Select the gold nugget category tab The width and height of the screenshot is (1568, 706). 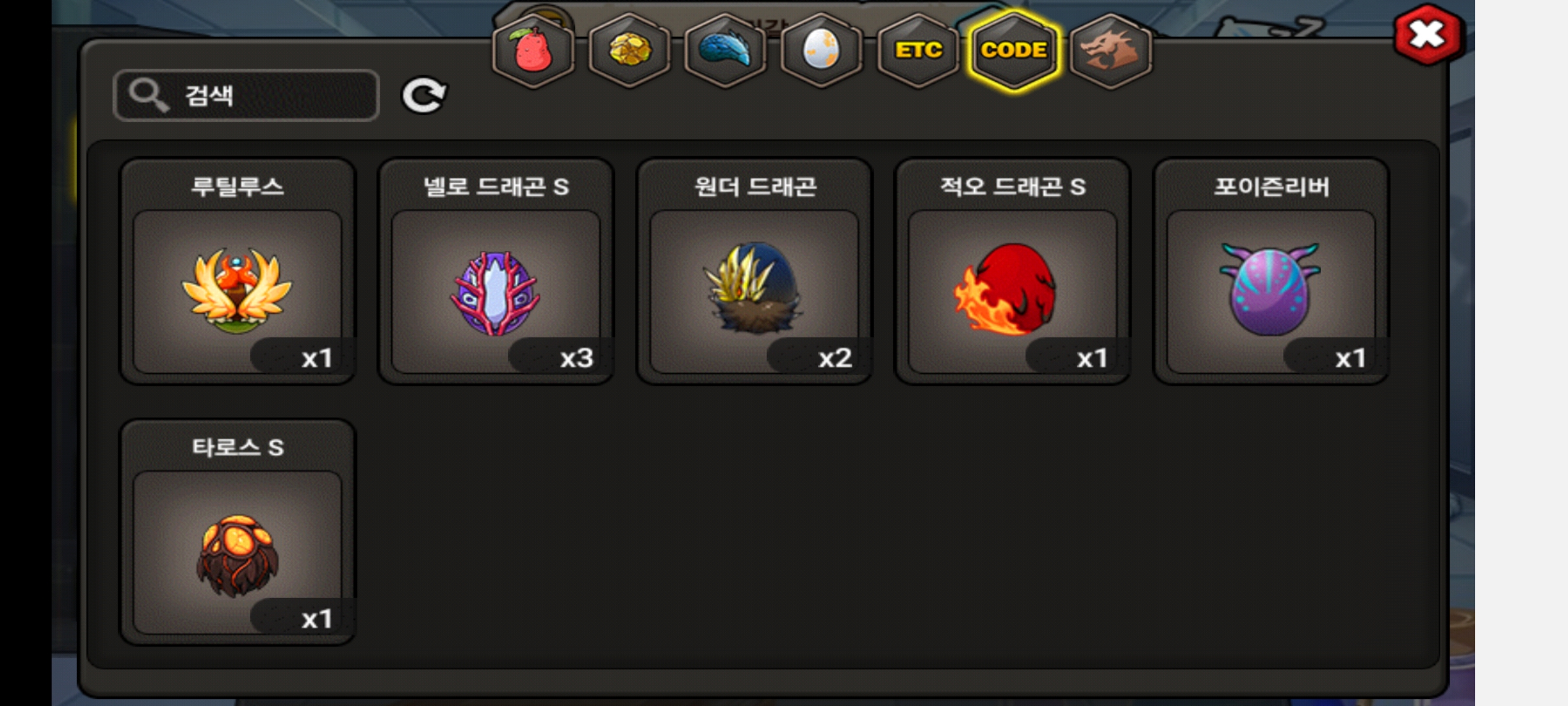point(629,50)
